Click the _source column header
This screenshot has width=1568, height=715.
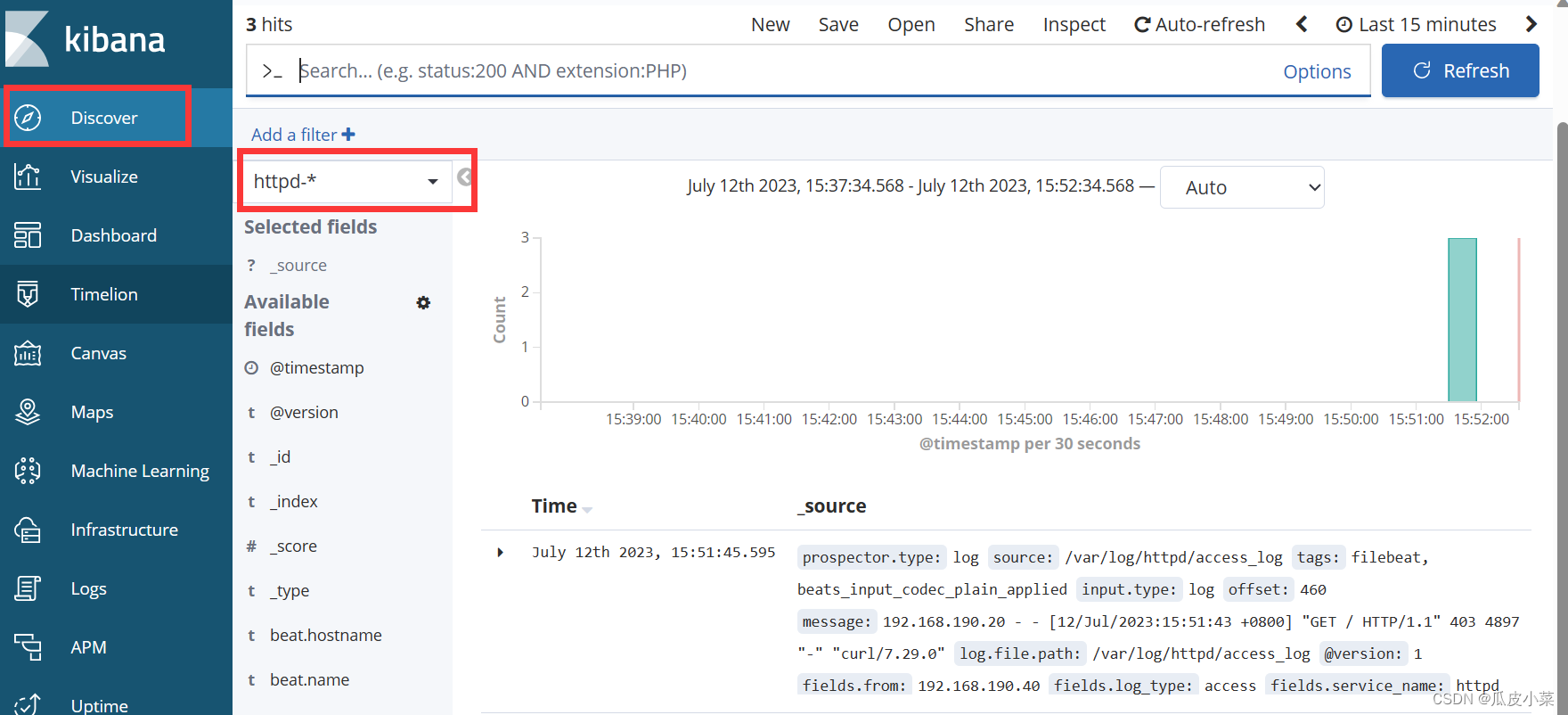coord(832,505)
